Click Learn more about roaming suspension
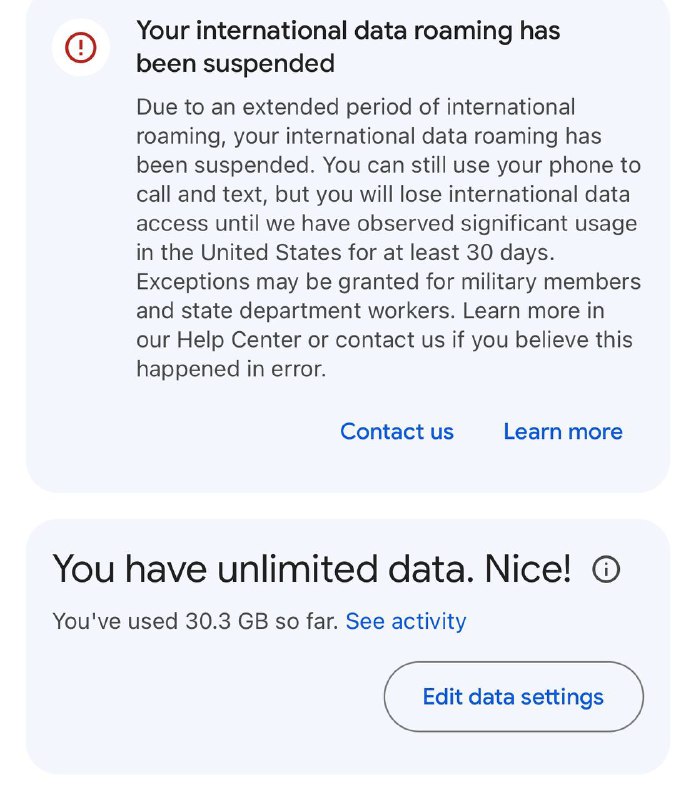Viewport: 696px width, 800px height. (562, 431)
